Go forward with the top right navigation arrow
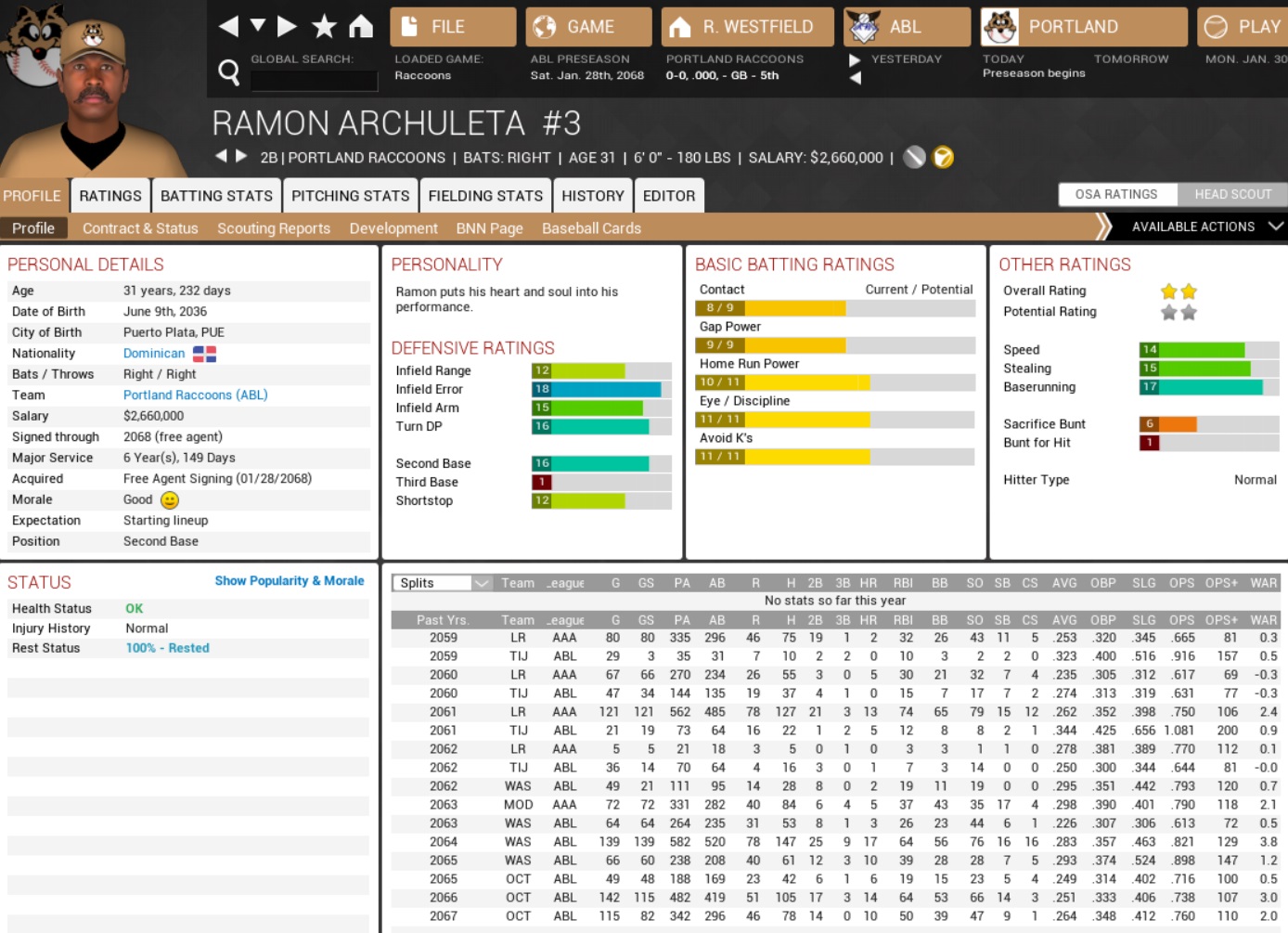 pos(287,26)
